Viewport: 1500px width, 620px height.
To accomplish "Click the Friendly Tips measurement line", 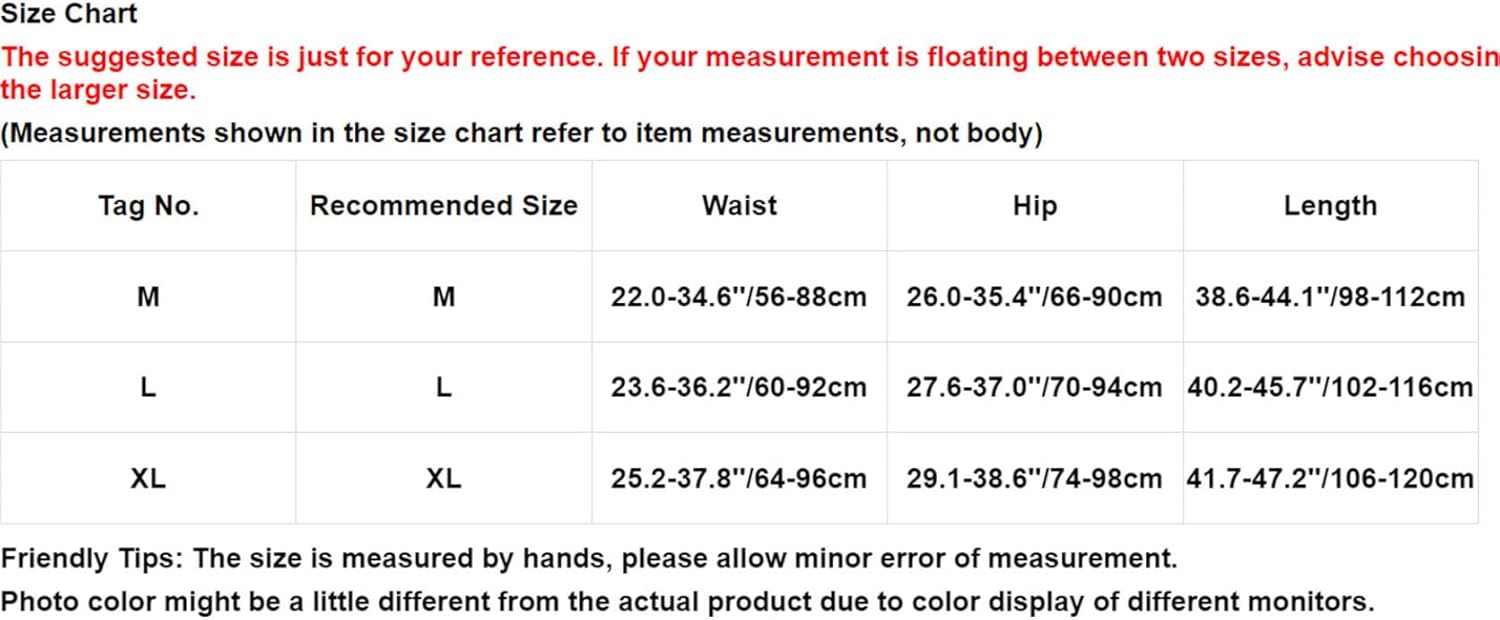I will (589, 558).
